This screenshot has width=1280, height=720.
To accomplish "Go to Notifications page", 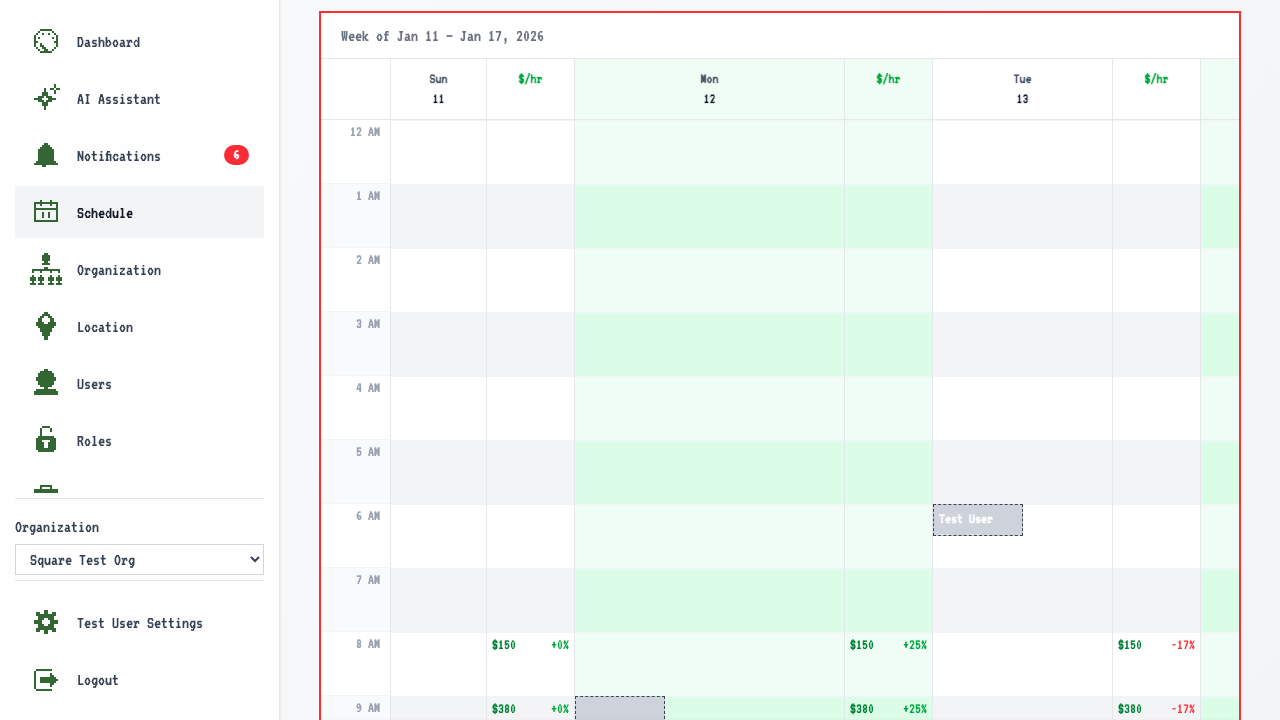I will click(x=139, y=156).
